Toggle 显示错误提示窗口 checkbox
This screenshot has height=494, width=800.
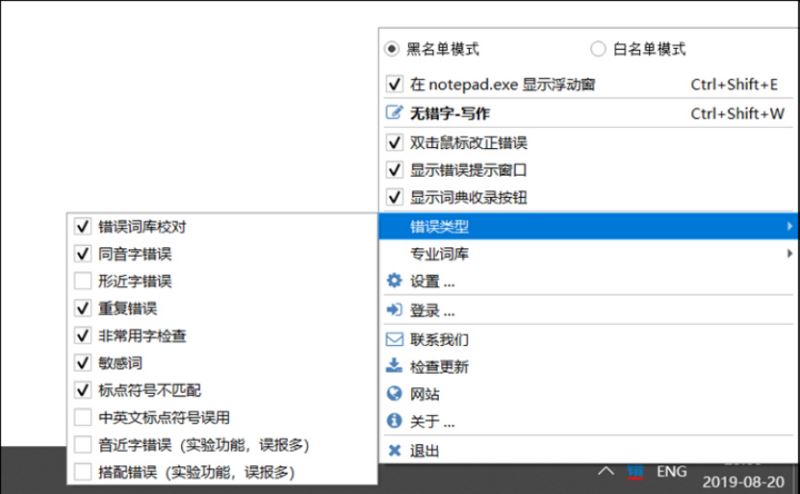click(394, 169)
